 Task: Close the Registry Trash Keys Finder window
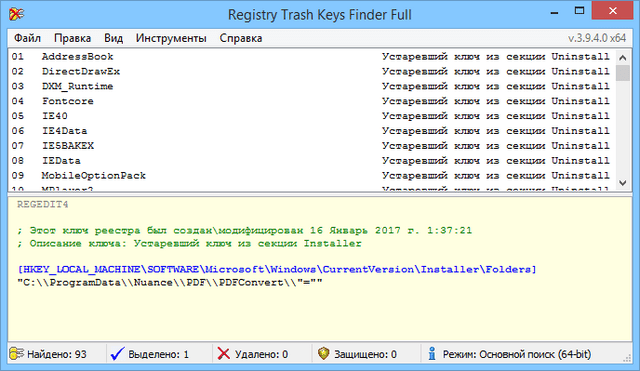[x=612, y=11]
